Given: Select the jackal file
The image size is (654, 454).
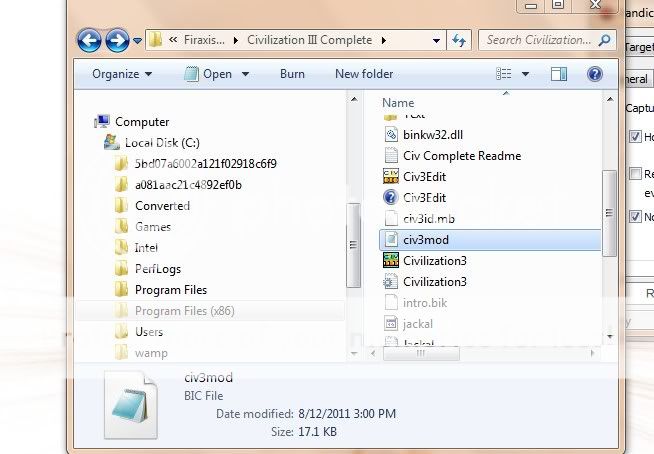Looking at the screenshot, I should point(418,324).
